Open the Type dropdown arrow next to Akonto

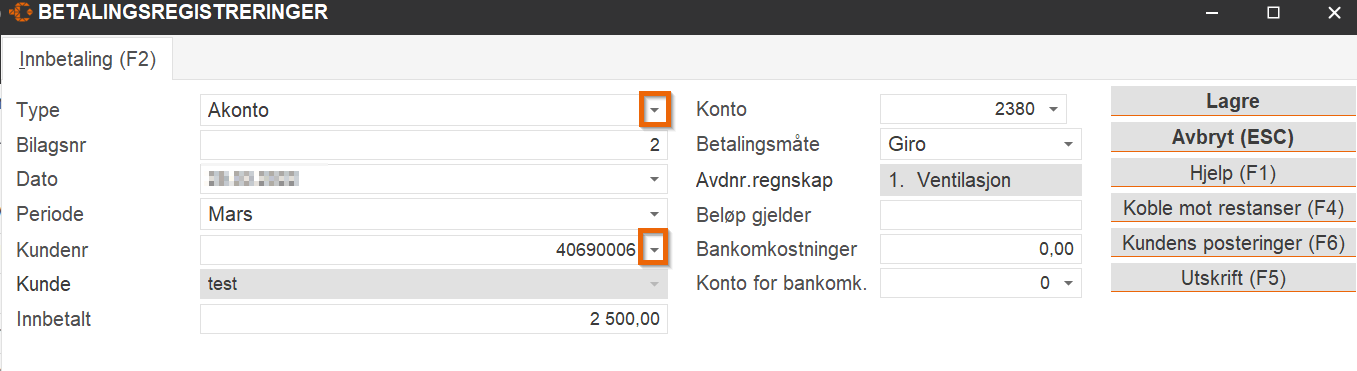click(654, 110)
